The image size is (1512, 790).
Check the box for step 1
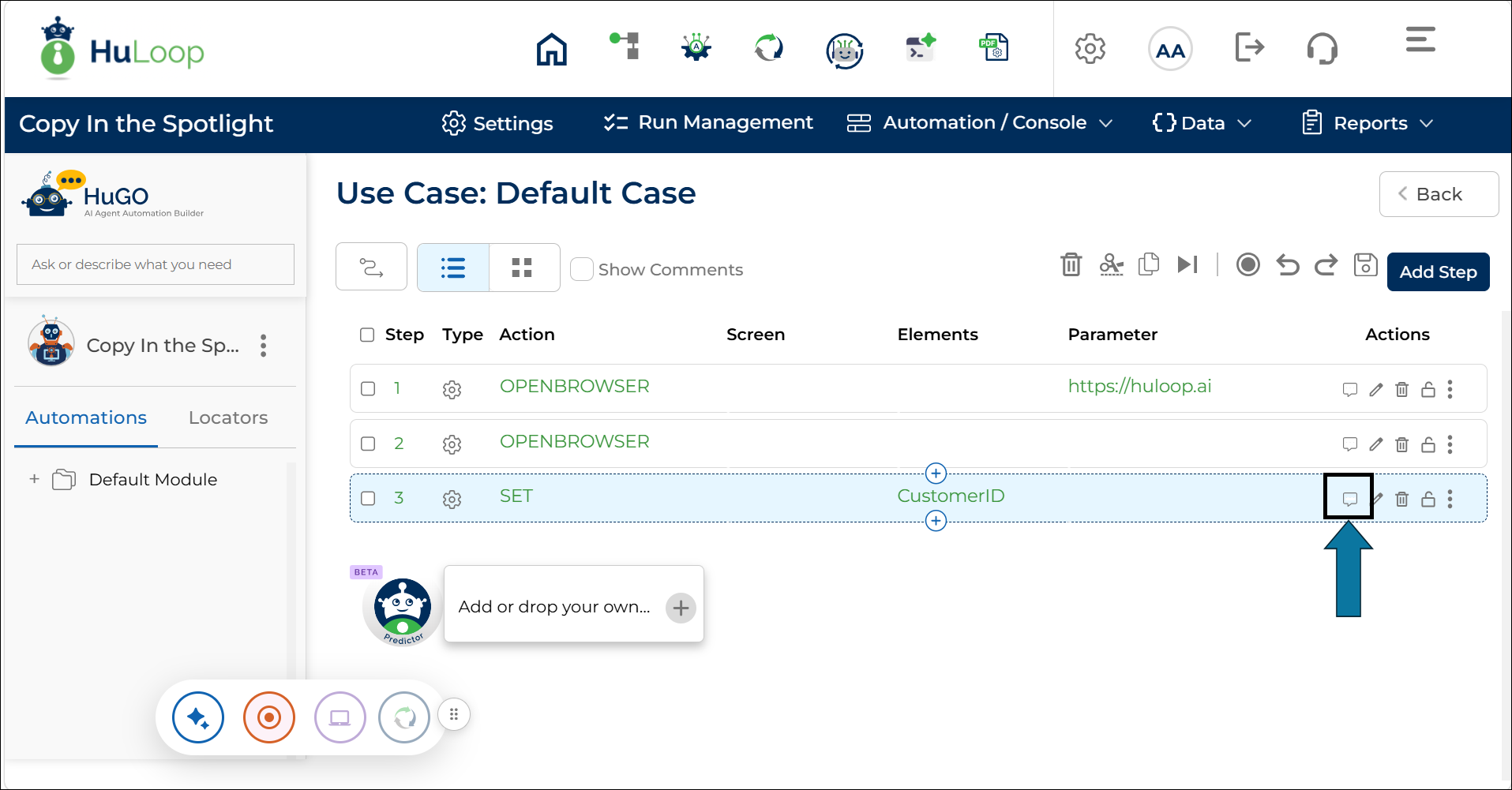368,388
